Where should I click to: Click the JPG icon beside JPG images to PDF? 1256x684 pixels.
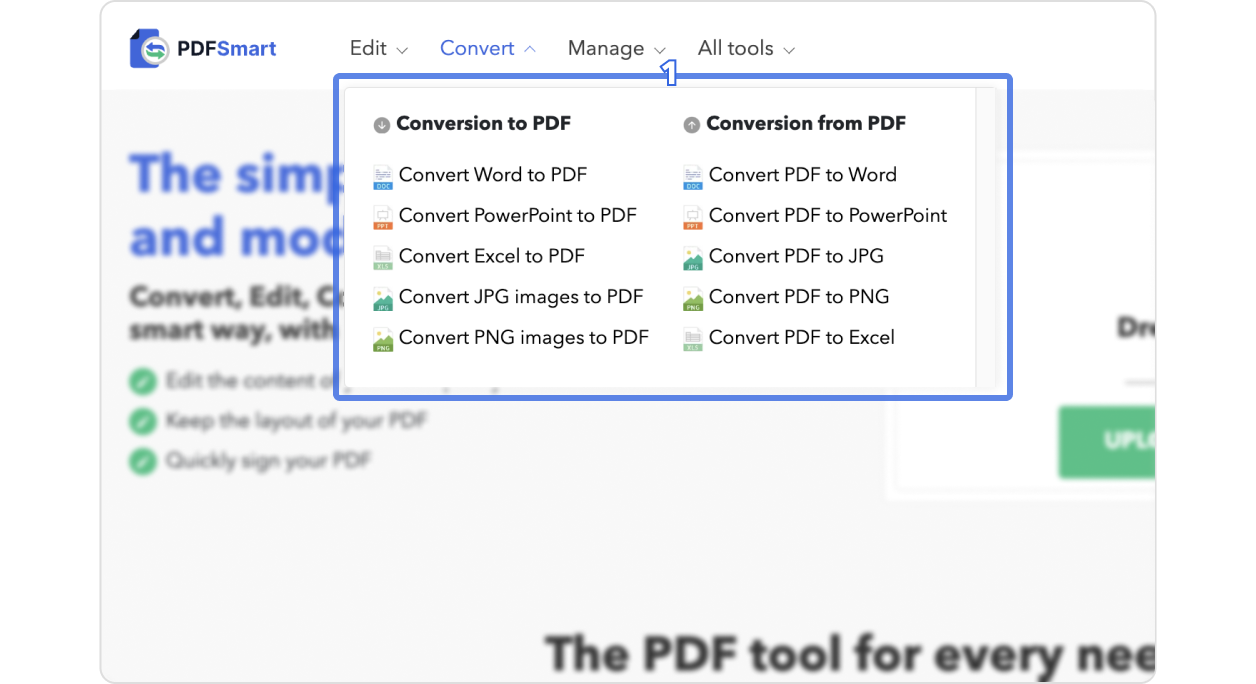pos(383,299)
